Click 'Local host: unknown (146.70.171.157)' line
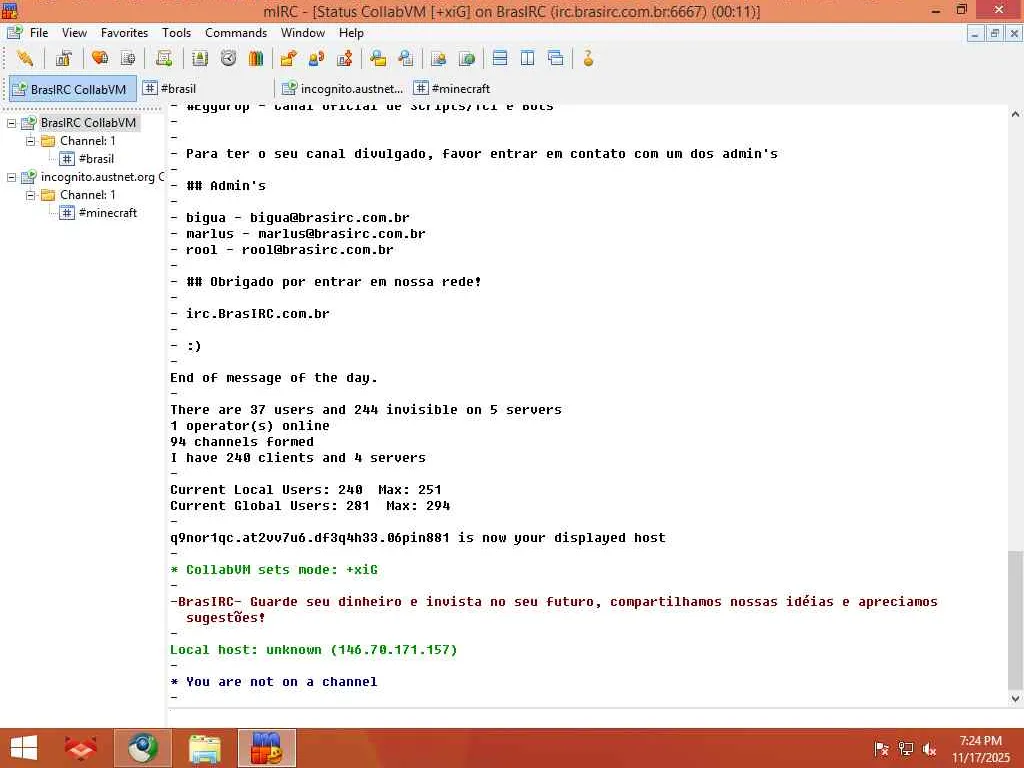Screen dimensions: 1024x768 pos(313,650)
